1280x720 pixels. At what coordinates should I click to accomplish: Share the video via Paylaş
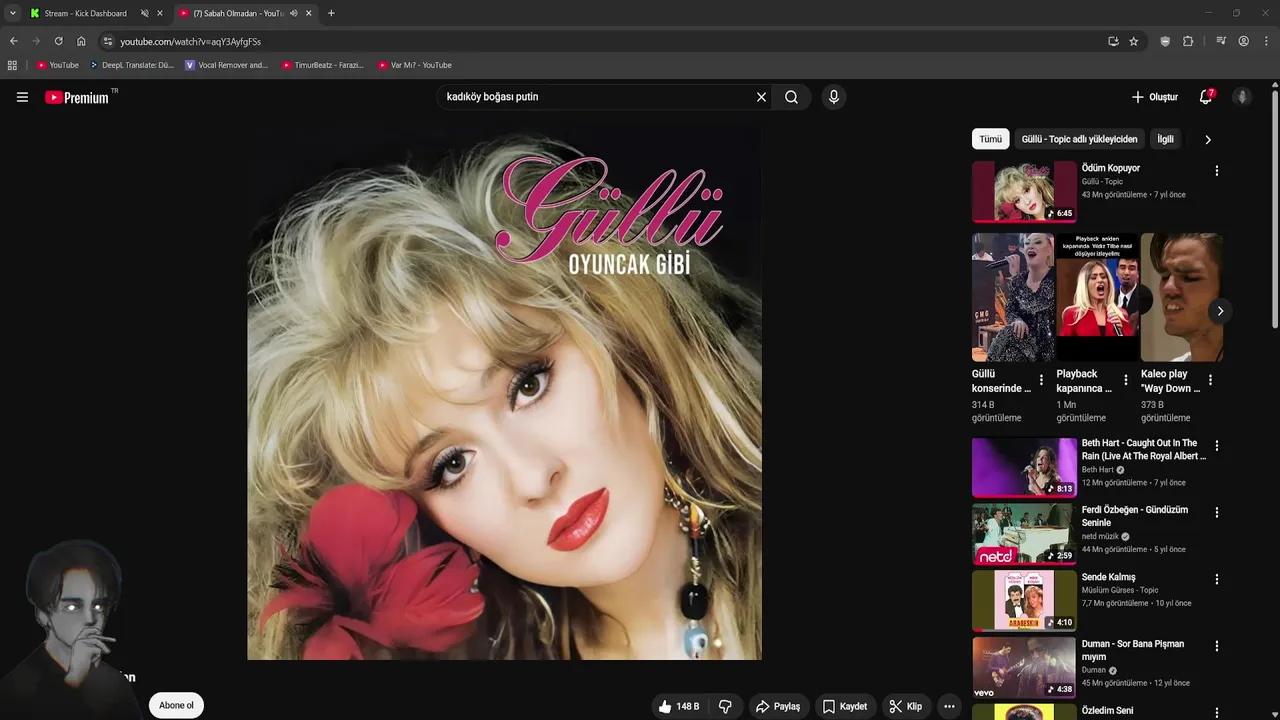pos(778,706)
